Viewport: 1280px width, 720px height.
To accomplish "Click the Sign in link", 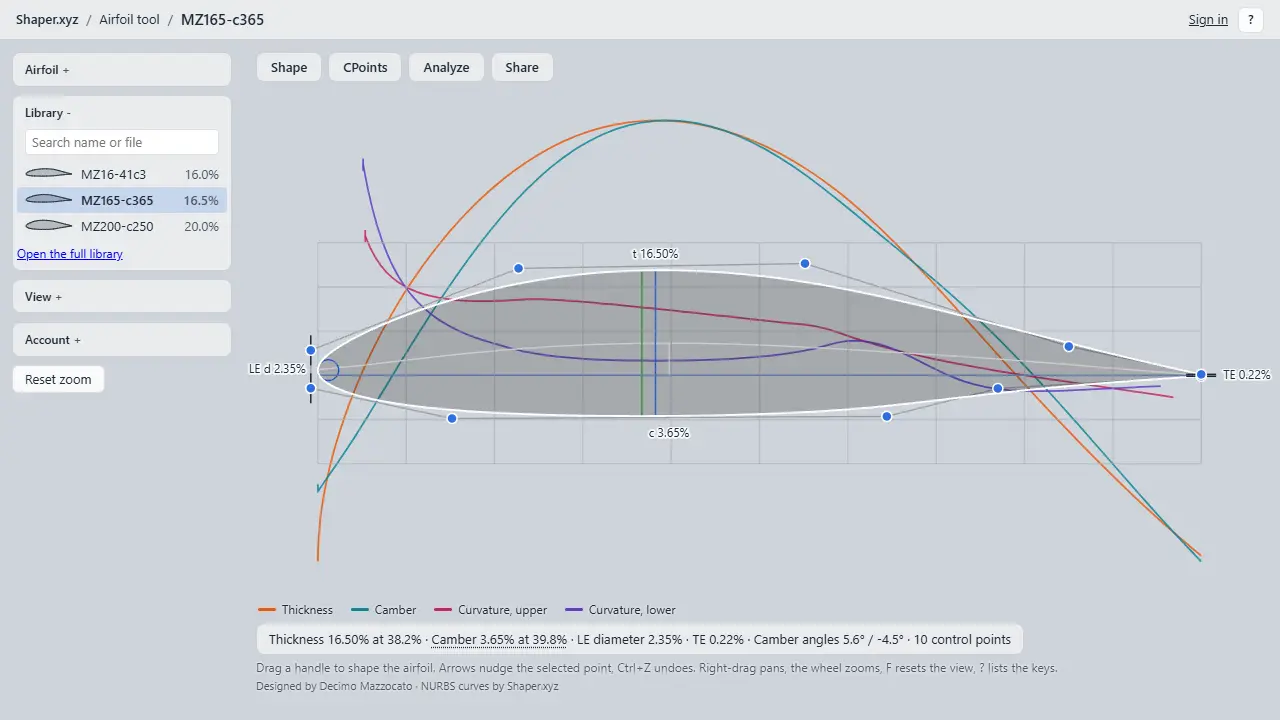I will (1208, 20).
